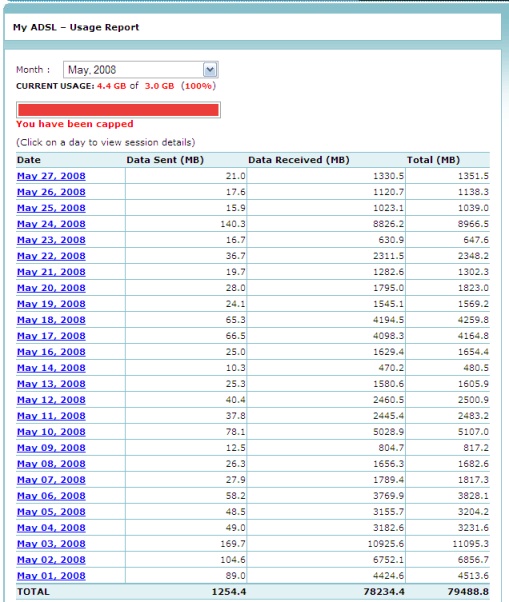Select the May 18, 2008 date link
The height and width of the screenshot is (602, 509).
(x=51, y=320)
